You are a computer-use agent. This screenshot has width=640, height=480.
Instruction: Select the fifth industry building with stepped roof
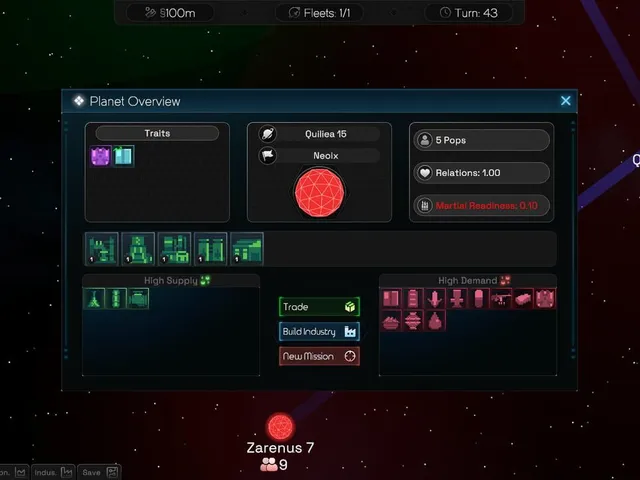[247, 249]
